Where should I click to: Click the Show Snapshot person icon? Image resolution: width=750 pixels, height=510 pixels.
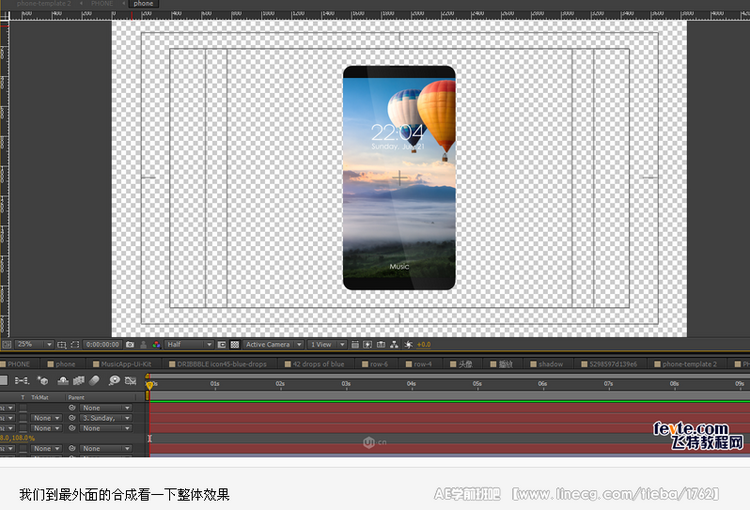pyautogui.click(x=143, y=344)
